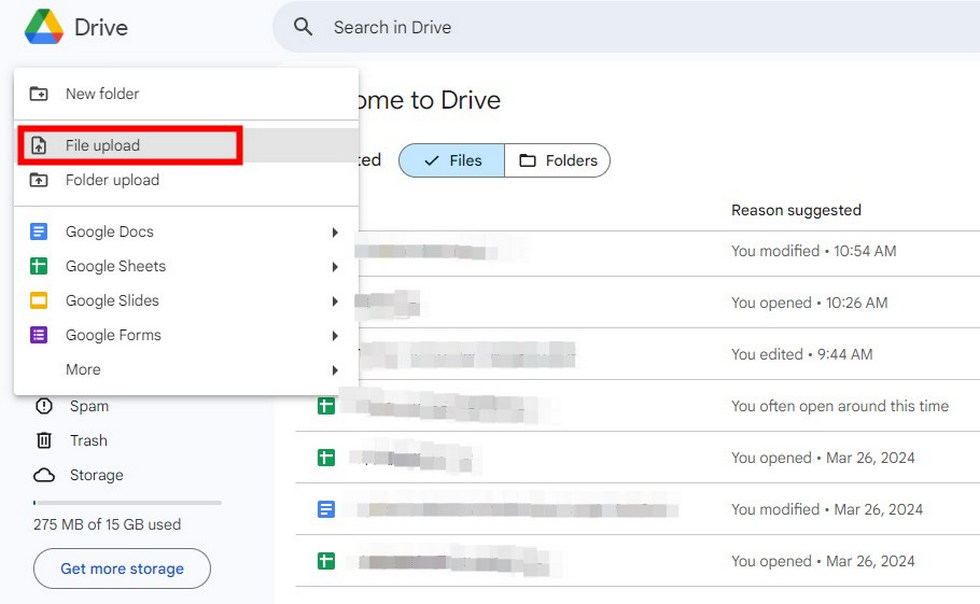Switch to the Folders filter toggle

558,161
